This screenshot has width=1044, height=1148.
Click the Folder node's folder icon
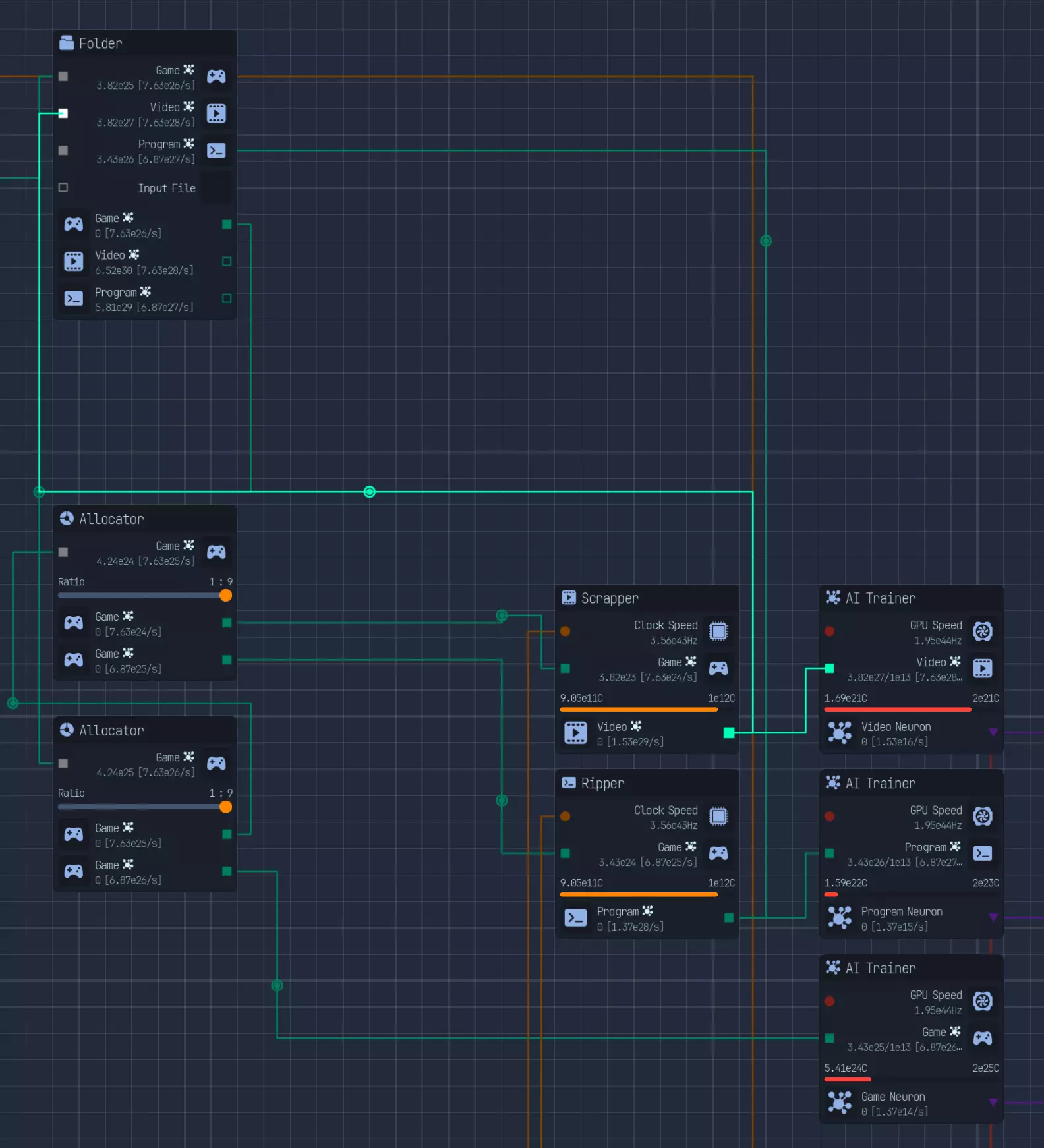click(x=67, y=43)
